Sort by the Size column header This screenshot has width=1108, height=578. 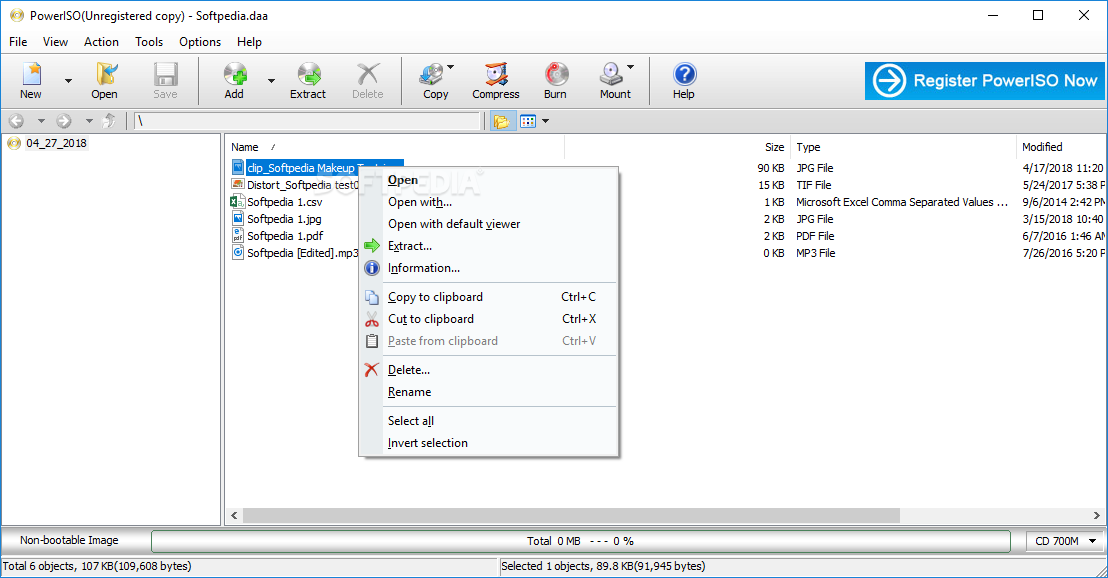pyautogui.click(x=774, y=147)
